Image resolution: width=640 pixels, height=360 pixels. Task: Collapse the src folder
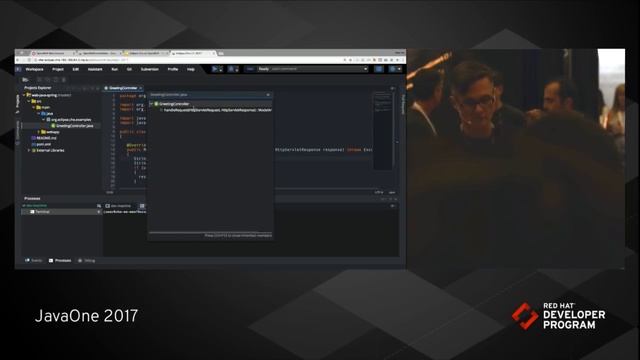pos(29,101)
